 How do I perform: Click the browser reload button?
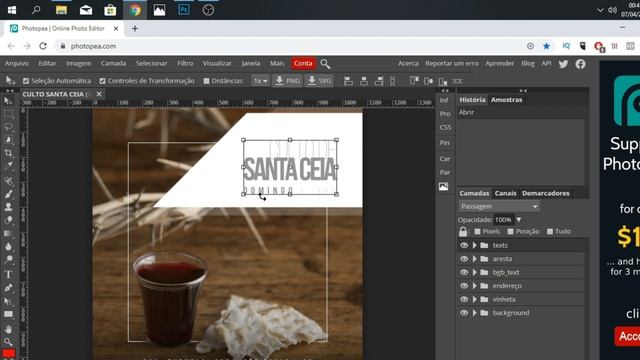(x=43, y=46)
